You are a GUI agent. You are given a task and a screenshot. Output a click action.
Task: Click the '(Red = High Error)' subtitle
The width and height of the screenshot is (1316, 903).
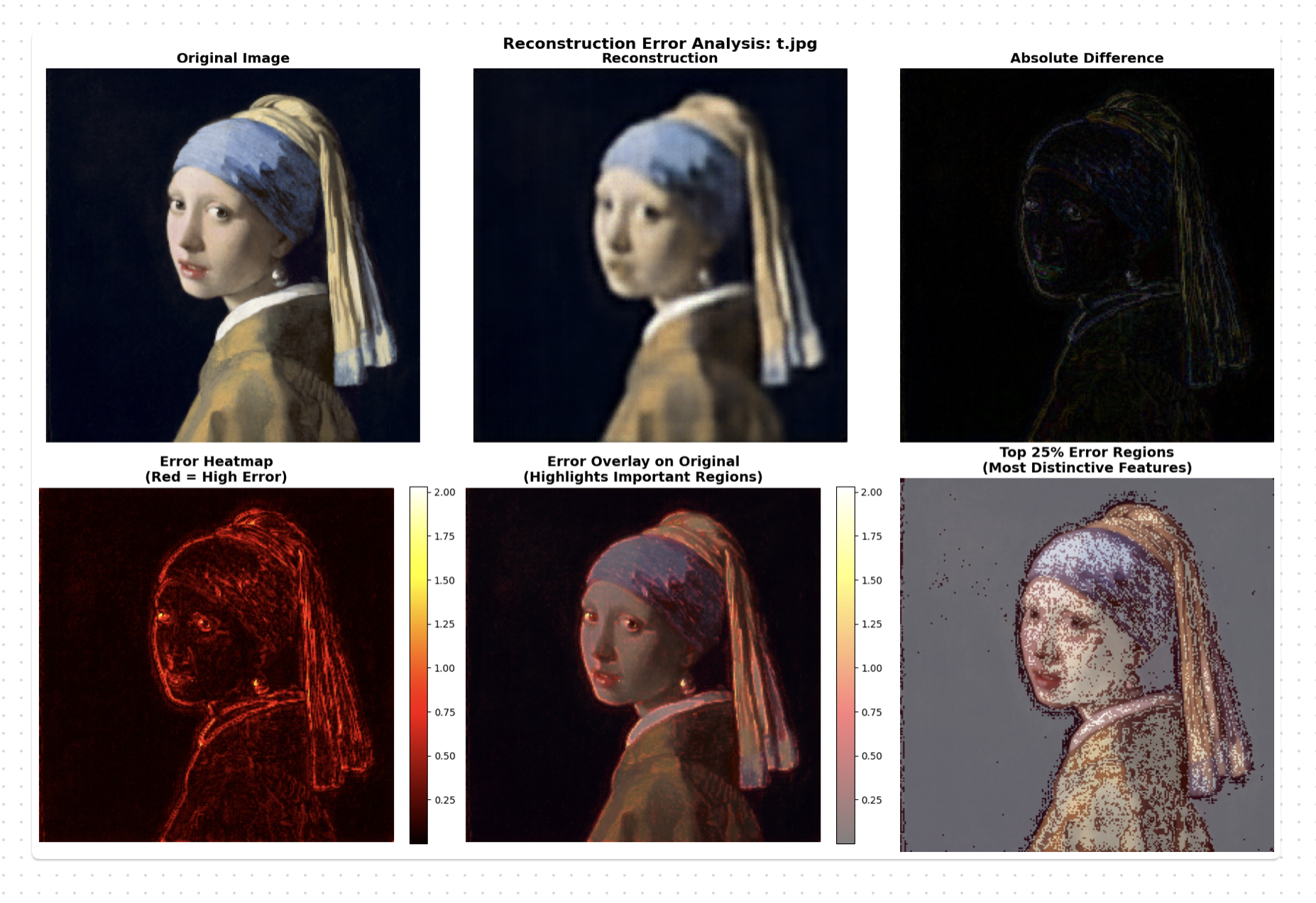(x=216, y=477)
